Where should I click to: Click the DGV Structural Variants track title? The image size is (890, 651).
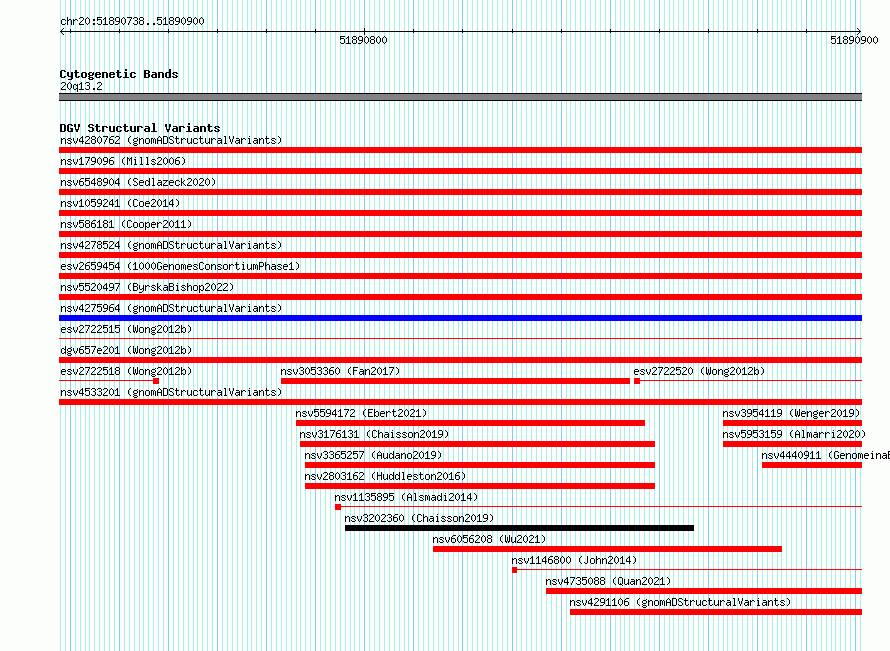tap(140, 128)
